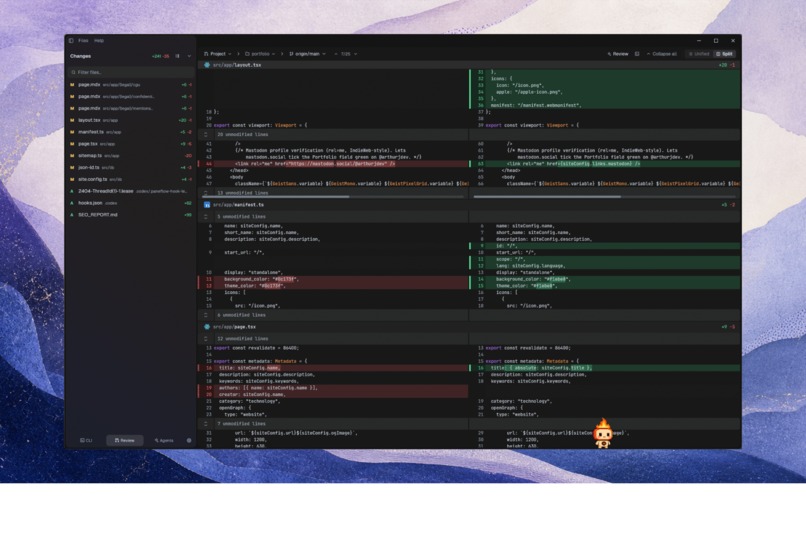Screen dimensions: 806x537
Task: Focus the Filter files input
Action: click(131, 72)
